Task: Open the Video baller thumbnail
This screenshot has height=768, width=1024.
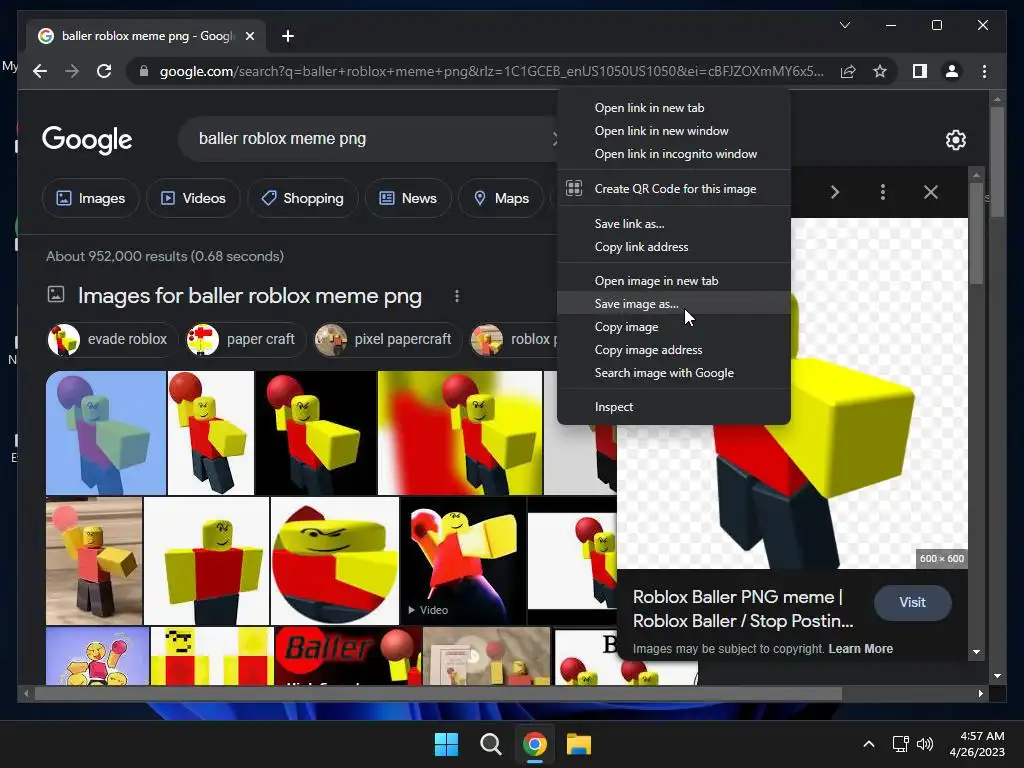Action: (463, 561)
